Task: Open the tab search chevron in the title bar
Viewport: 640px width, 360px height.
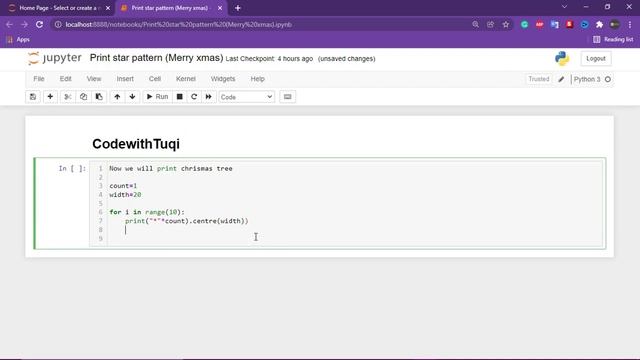Action: [564, 7]
